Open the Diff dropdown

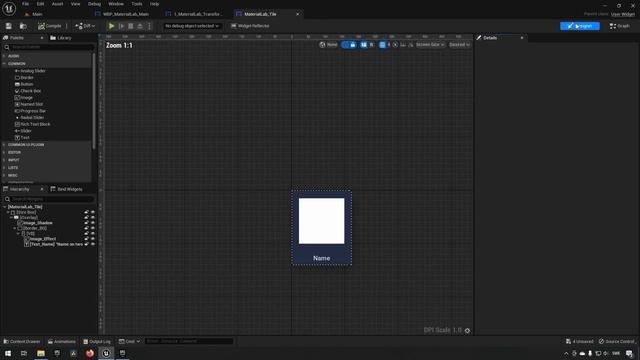point(85,26)
